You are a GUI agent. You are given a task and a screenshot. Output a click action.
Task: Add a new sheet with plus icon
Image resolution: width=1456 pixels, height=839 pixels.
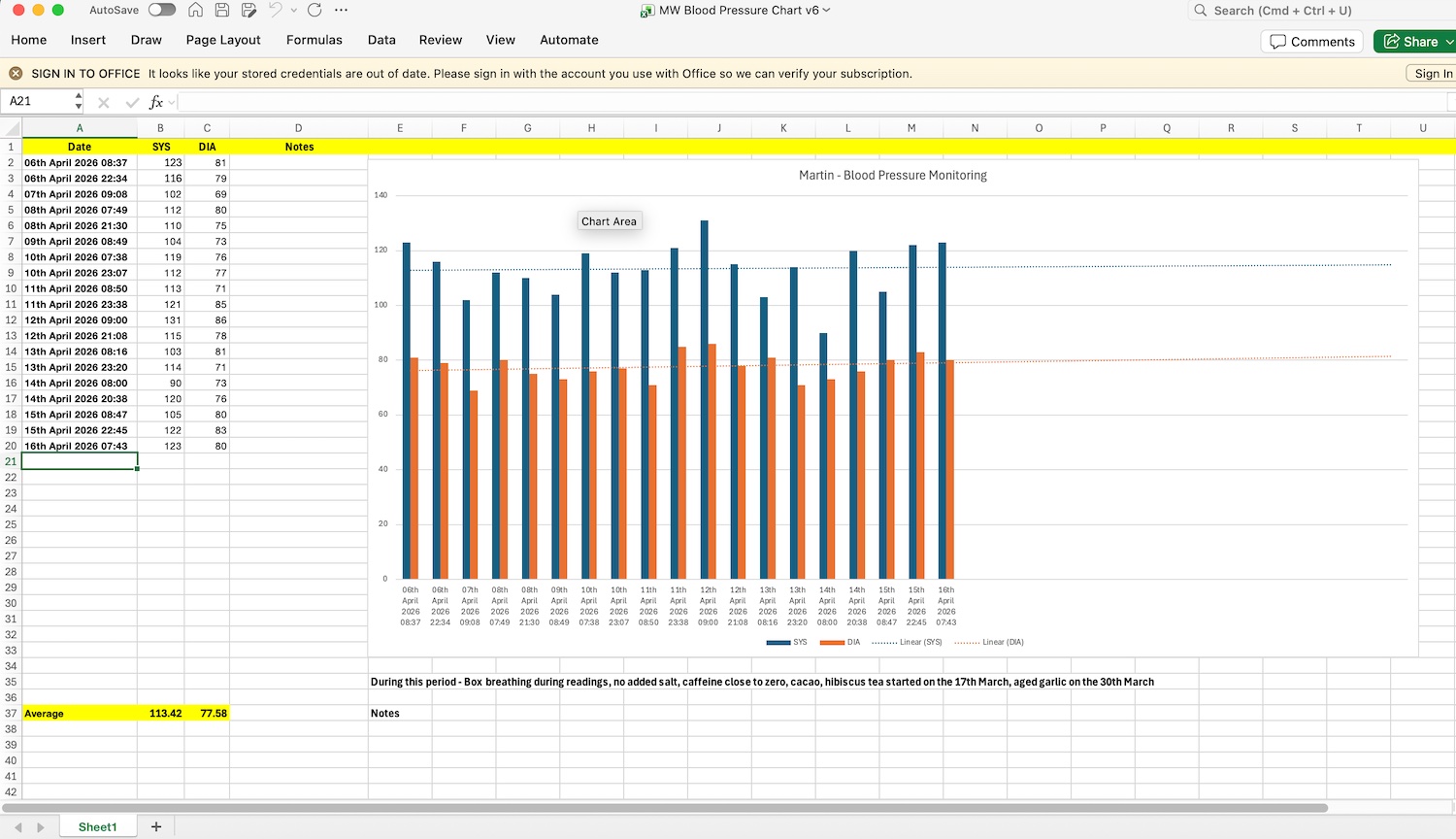coord(156,826)
